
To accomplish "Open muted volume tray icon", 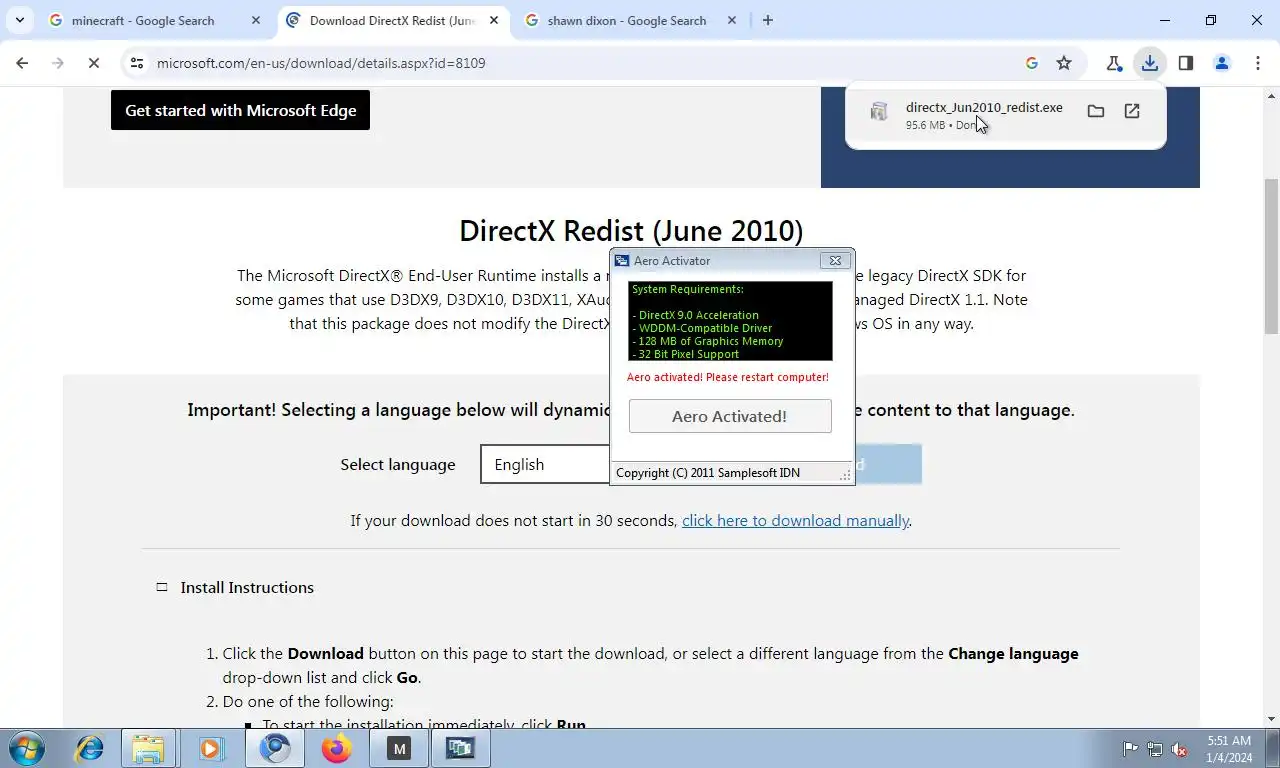I will point(1180,749).
